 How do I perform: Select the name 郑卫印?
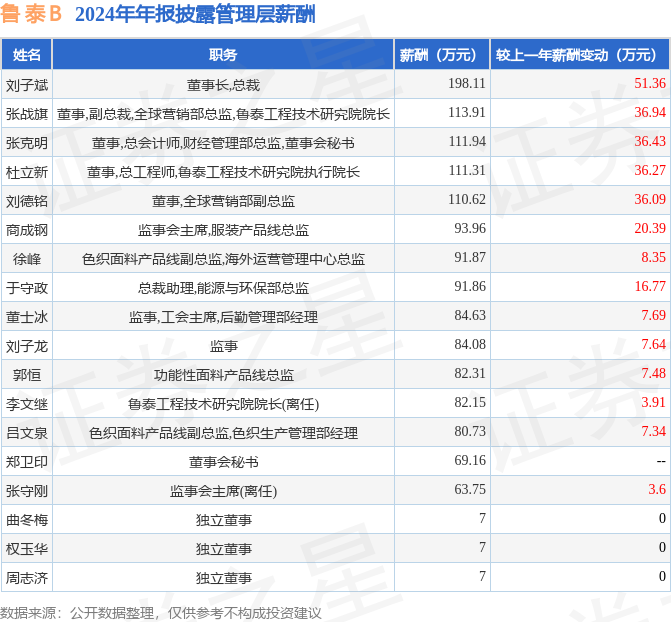(x=27, y=462)
